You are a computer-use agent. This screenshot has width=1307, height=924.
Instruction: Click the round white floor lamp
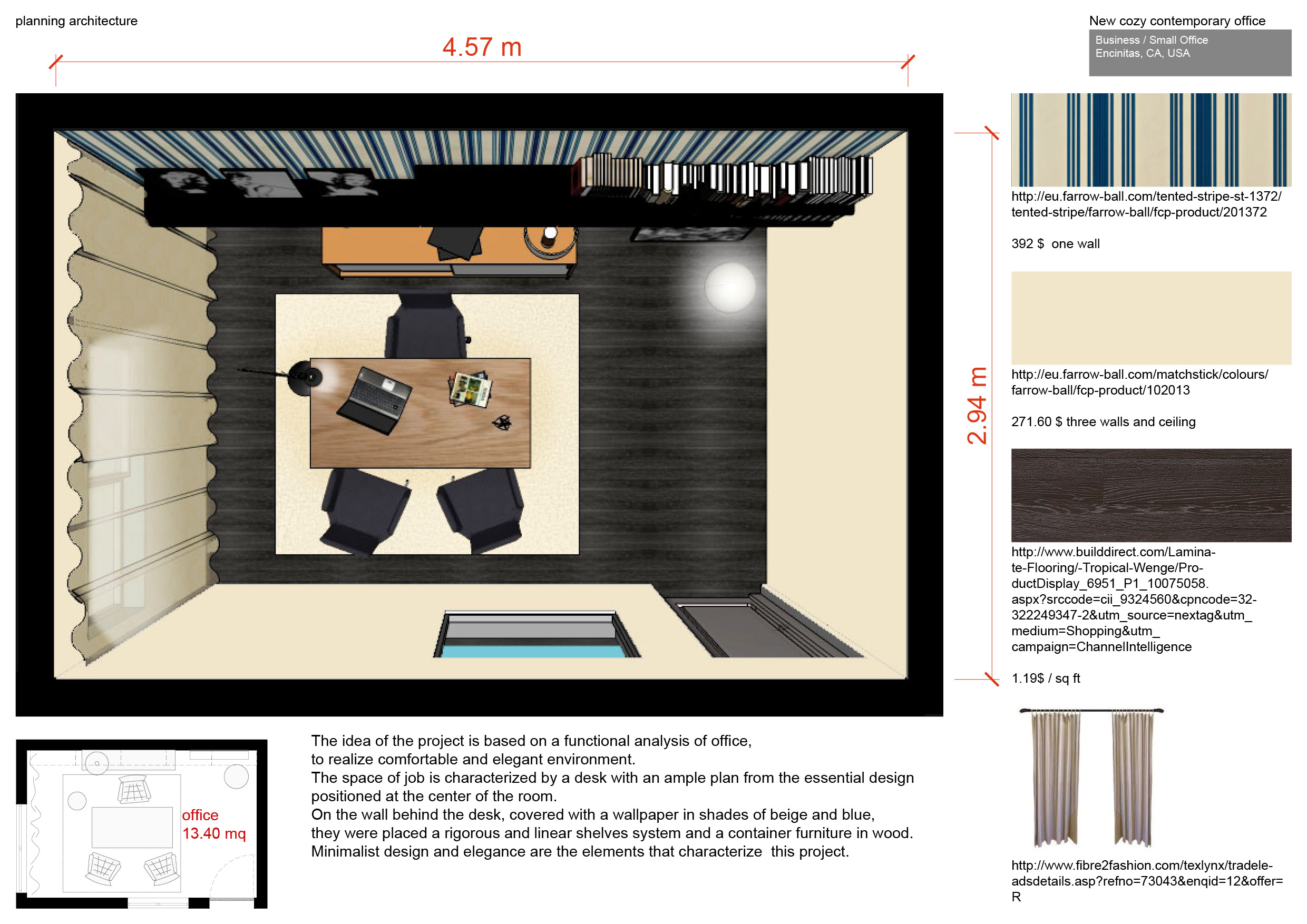point(729,287)
